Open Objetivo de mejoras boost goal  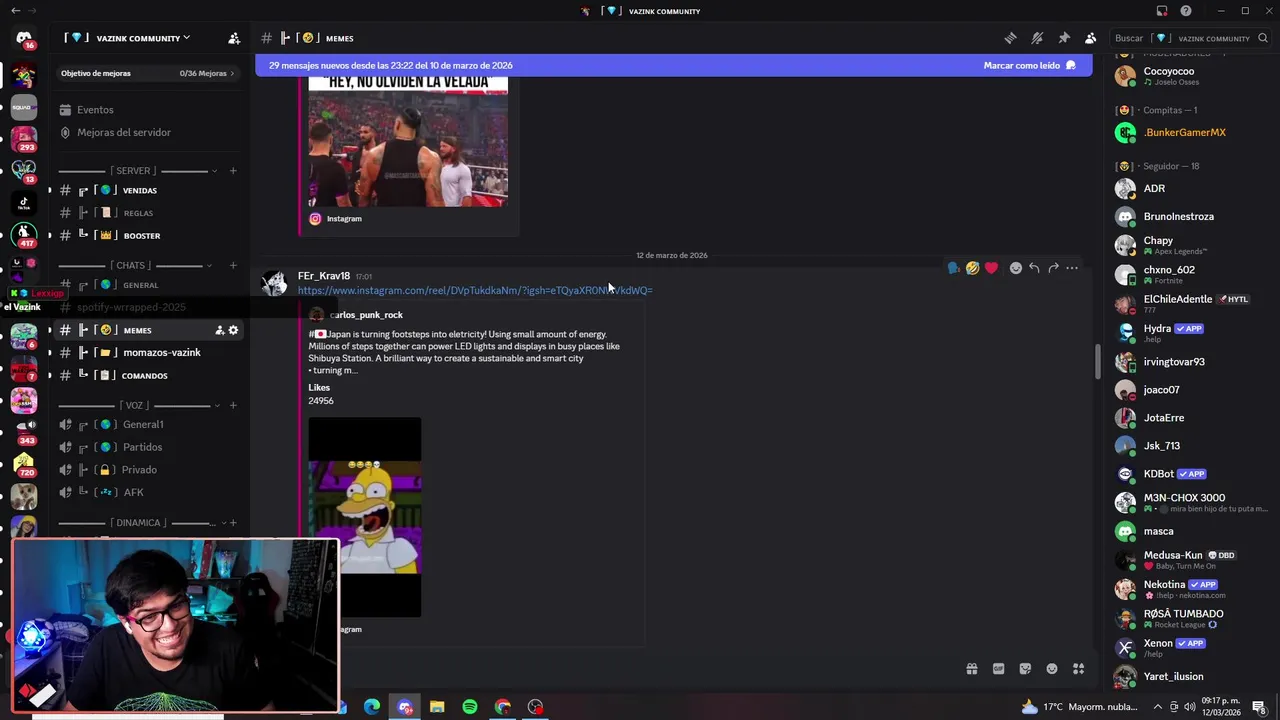tap(148, 73)
